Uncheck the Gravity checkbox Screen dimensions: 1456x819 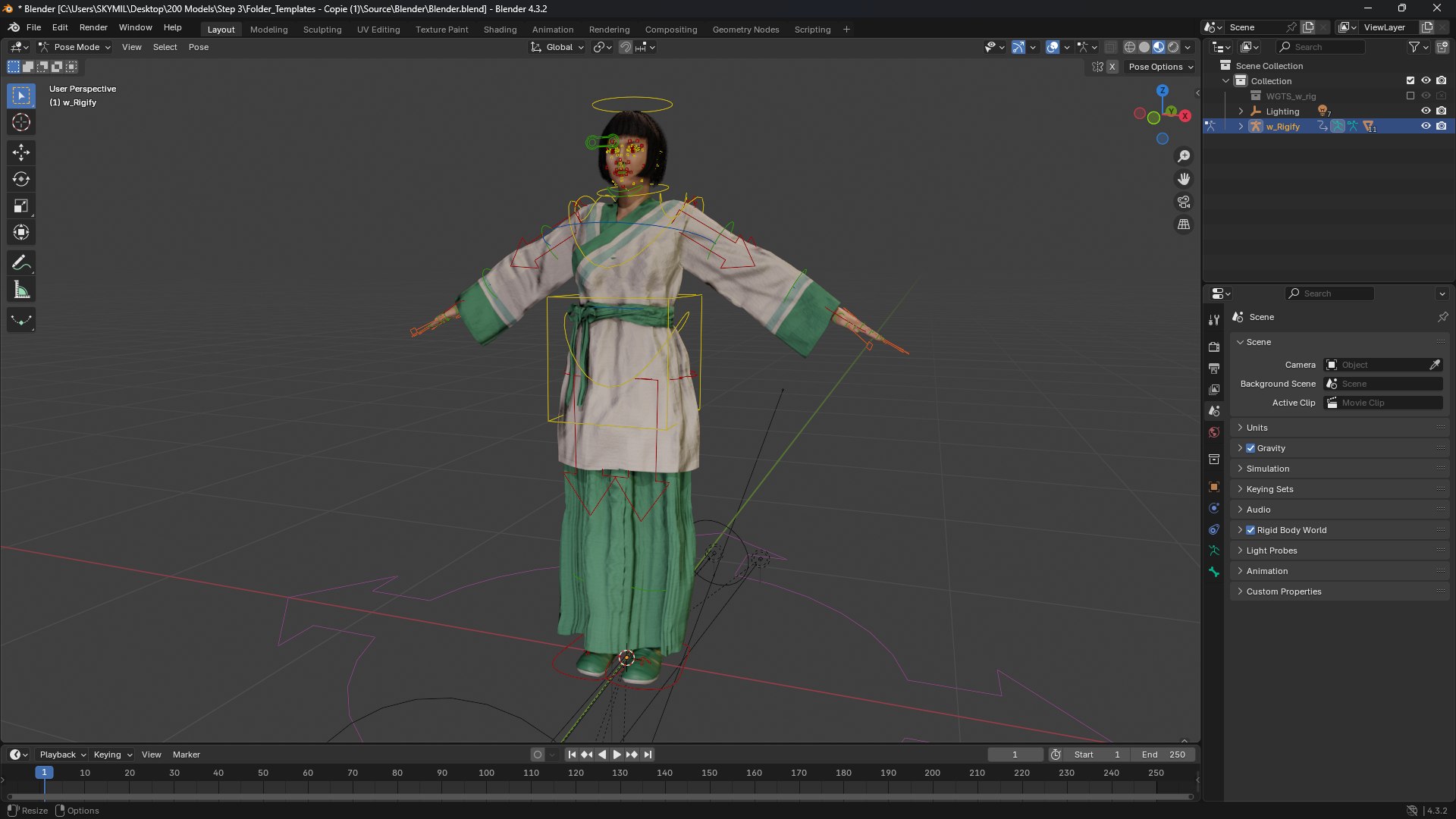point(1250,448)
